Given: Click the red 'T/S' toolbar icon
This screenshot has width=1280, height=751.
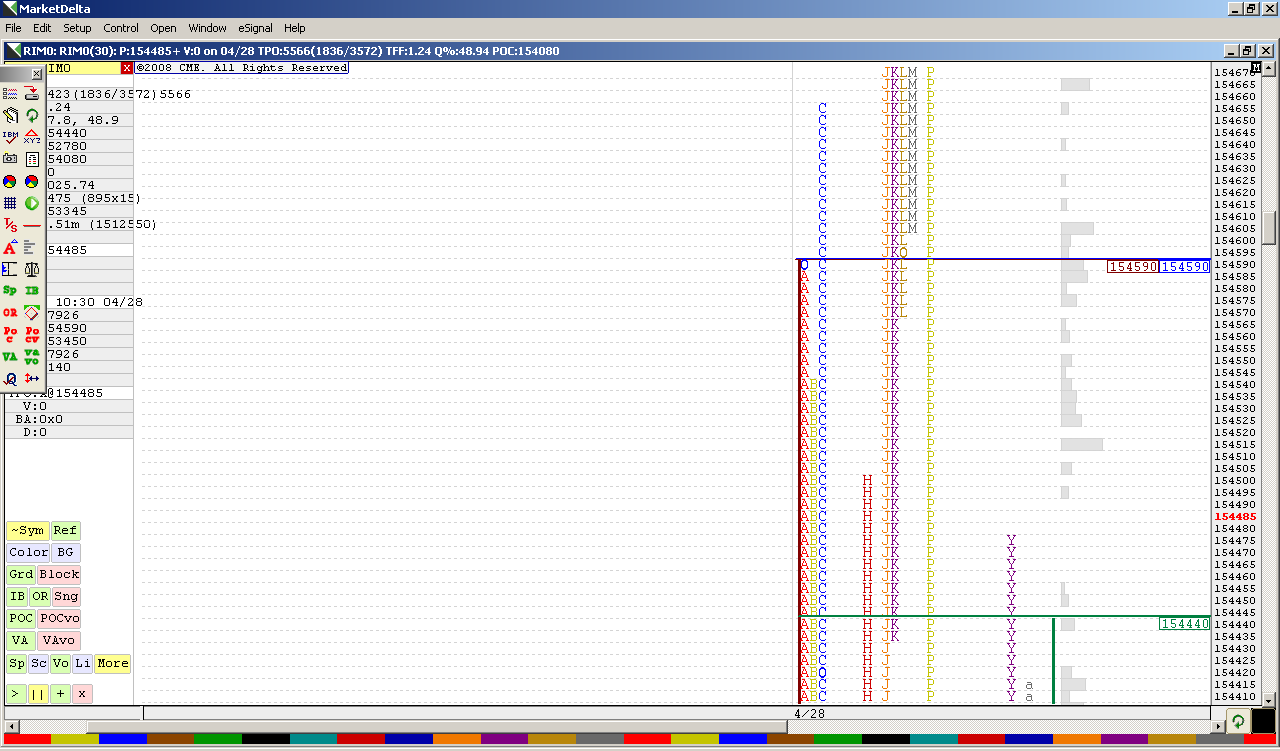Looking at the screenshot, I should 10,225.
